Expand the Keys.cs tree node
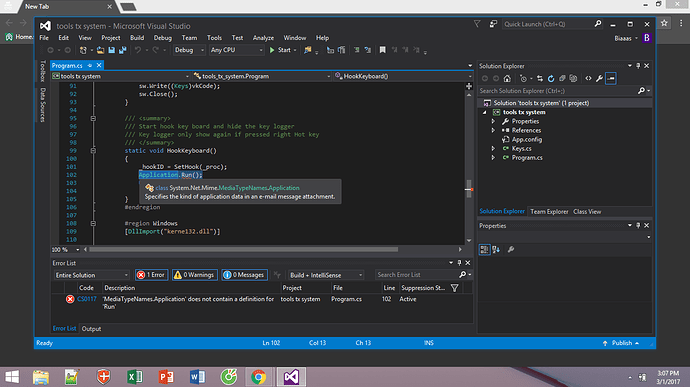 click(493, 149)
